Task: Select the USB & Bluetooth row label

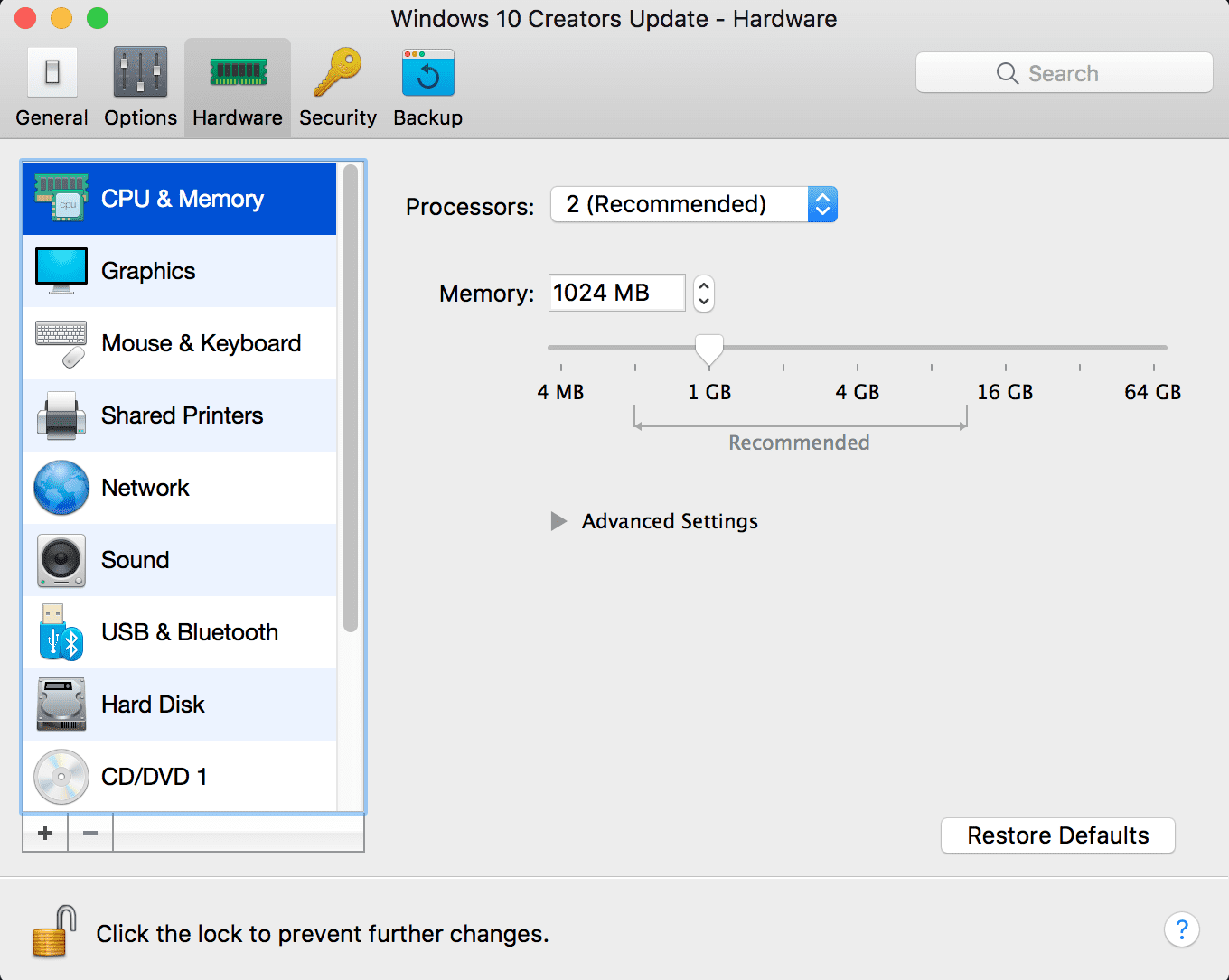Action: pos(190,632)
